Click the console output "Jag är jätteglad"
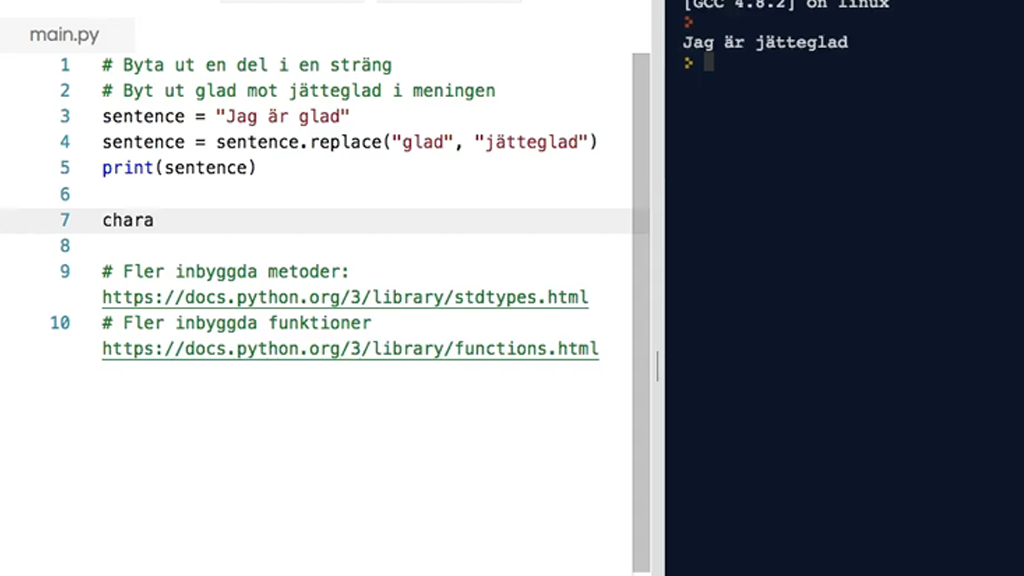This screenshot has height=576, width=1024. (765, 42)
